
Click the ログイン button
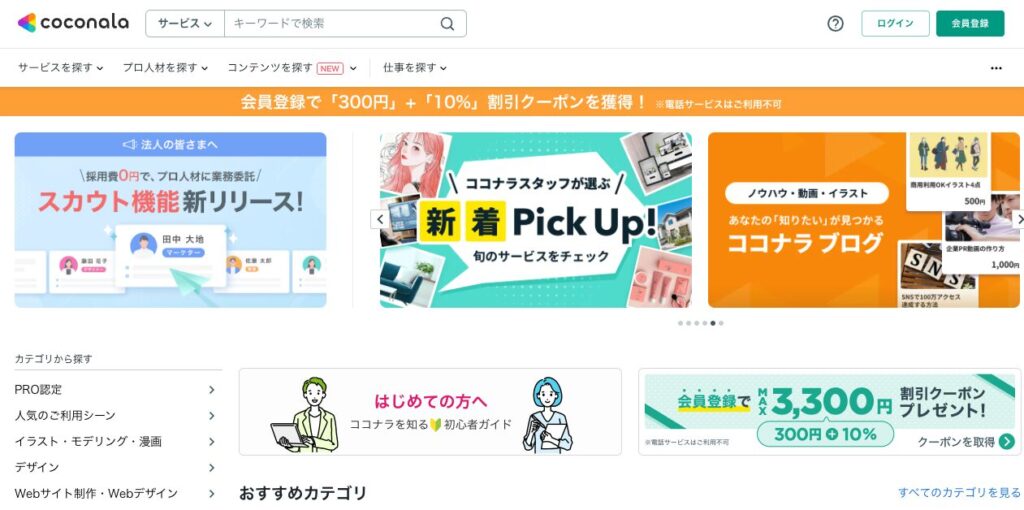tap(895, 24)
